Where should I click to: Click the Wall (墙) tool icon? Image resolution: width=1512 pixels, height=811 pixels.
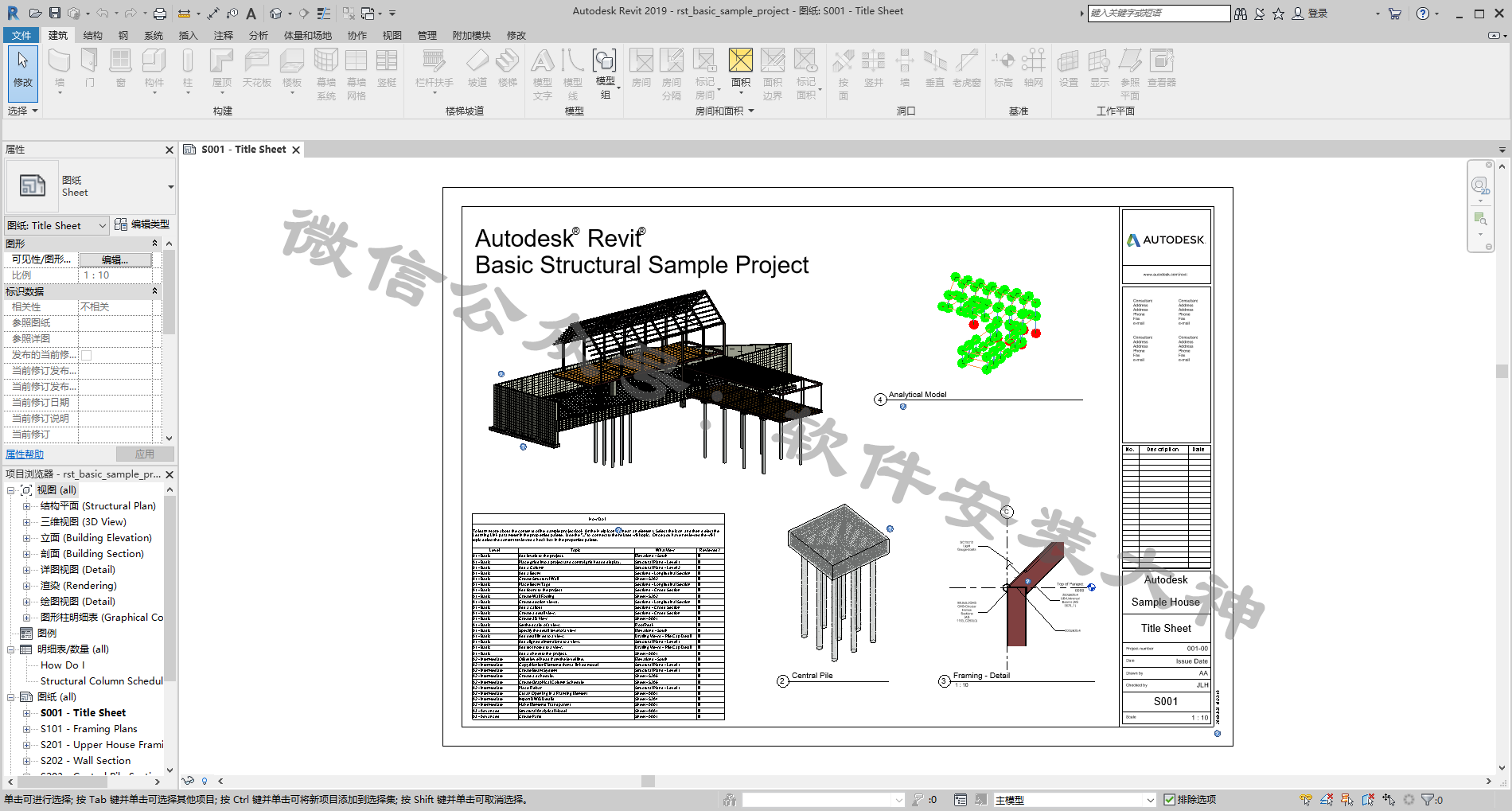click(60, 62)
